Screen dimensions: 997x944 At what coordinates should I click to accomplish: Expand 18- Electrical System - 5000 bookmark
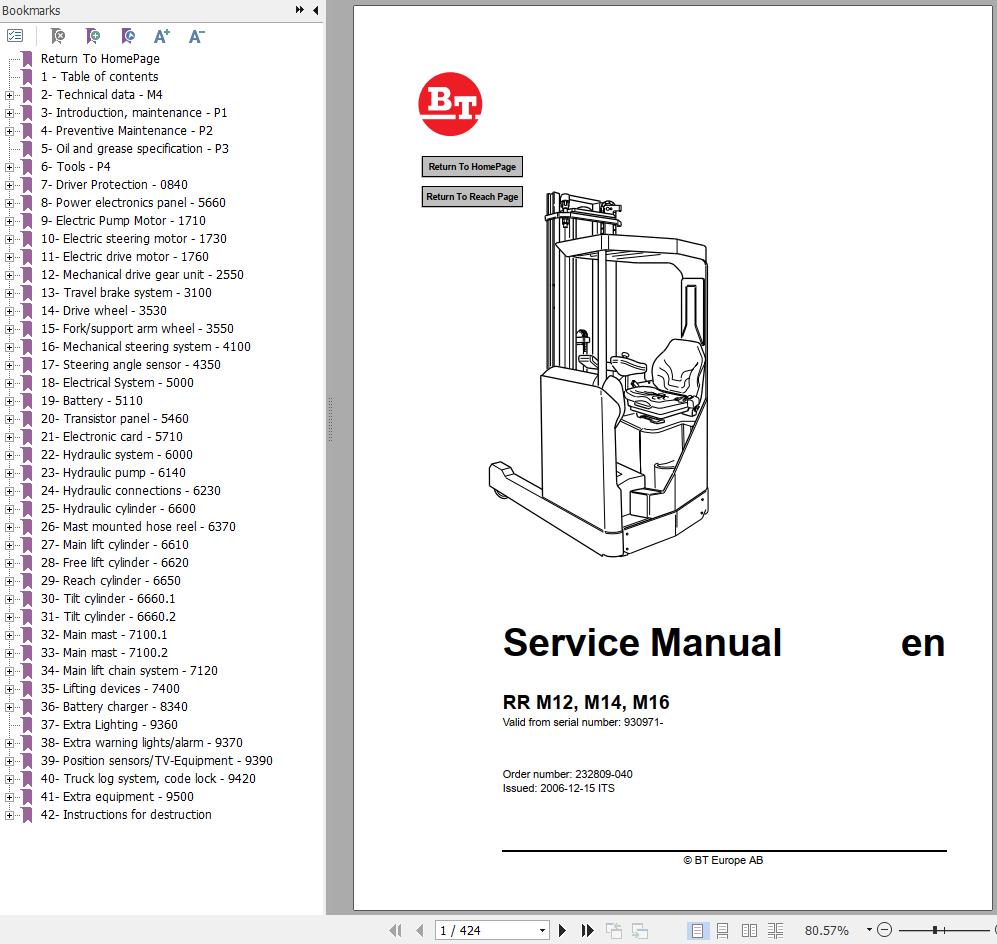pyautogui.click(x=9, y=383)
